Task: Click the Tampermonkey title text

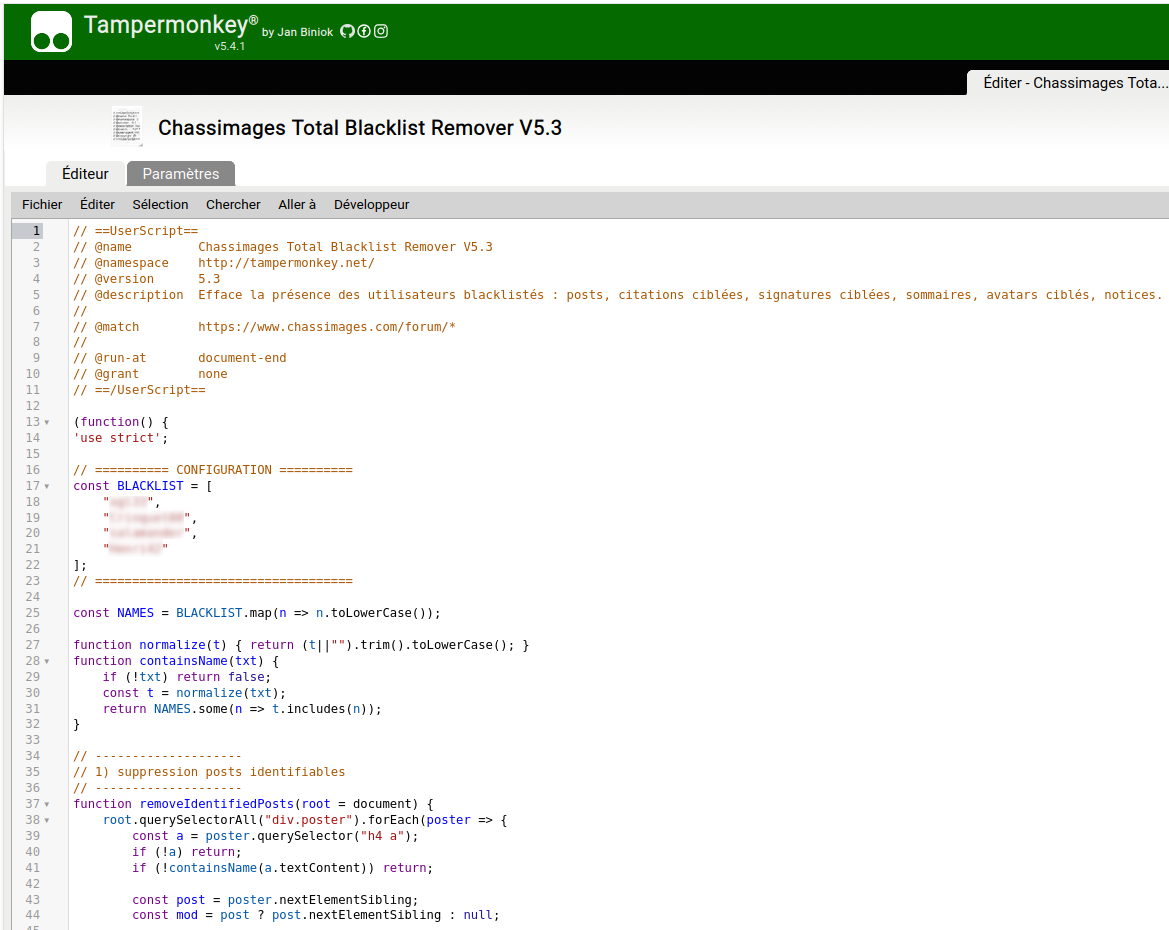Action: (166, 25)
